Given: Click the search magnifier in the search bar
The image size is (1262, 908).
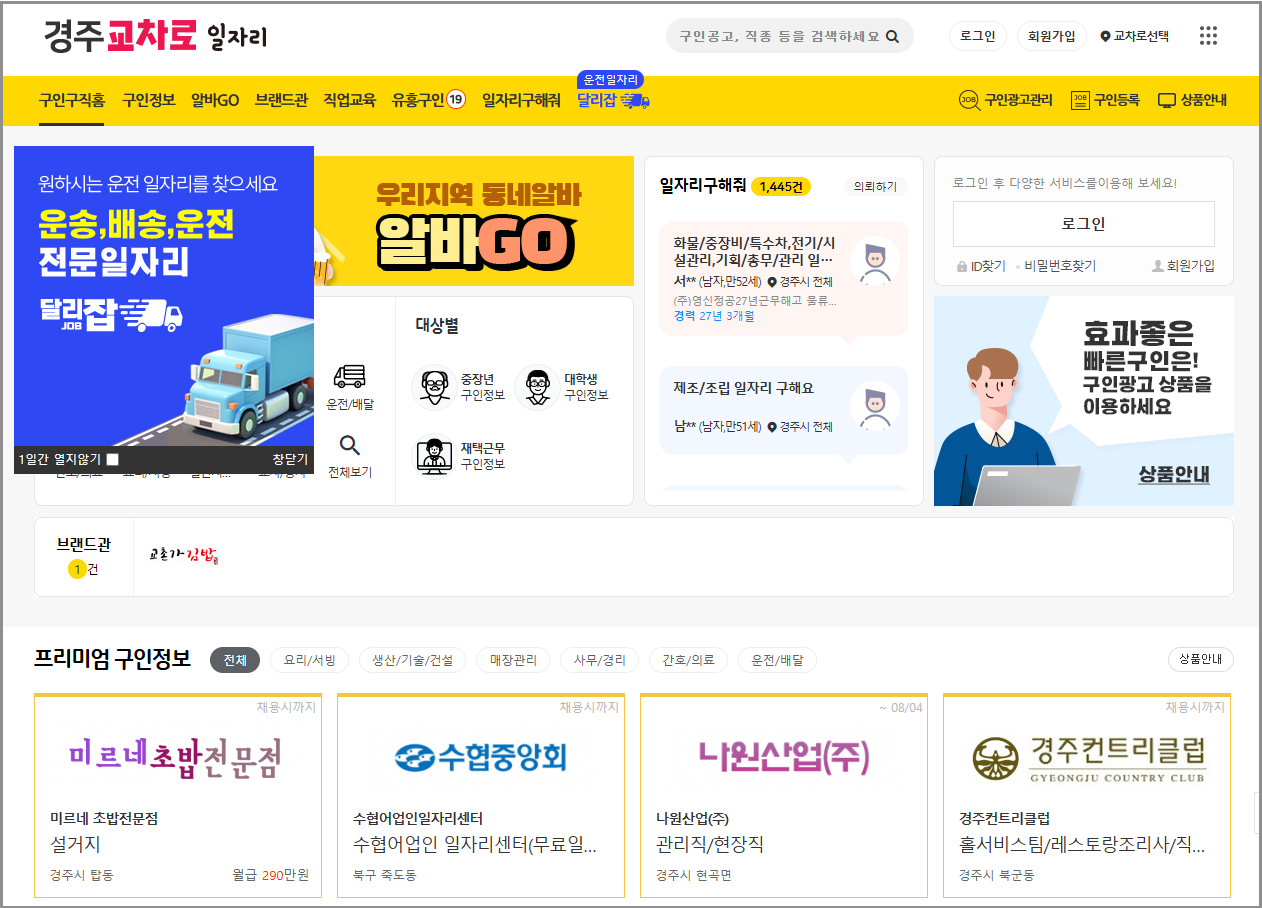Looking at the screenshot, I should pos(893,35).
